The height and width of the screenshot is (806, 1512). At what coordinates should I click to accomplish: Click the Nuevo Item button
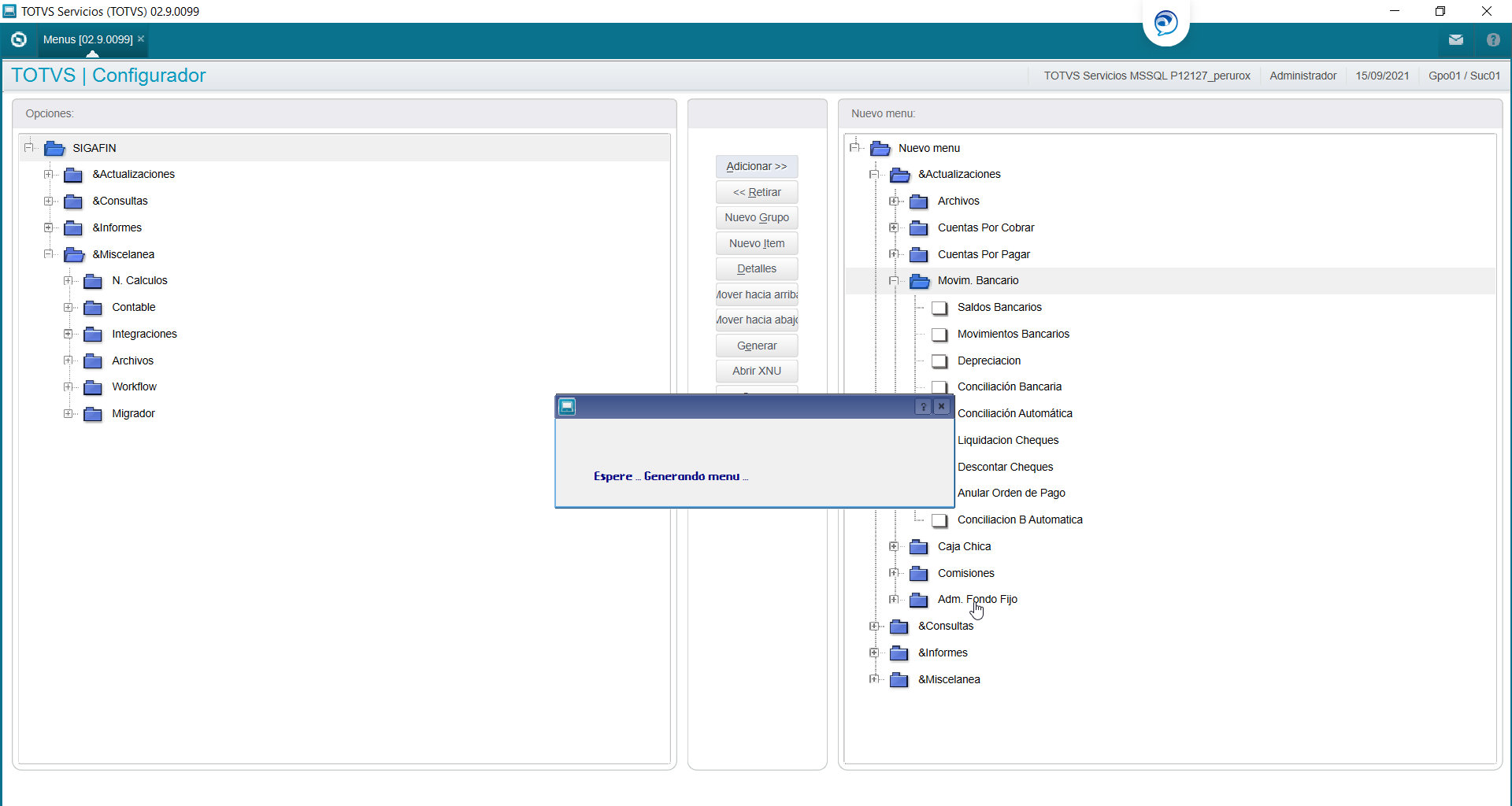[x=757, y=243]
